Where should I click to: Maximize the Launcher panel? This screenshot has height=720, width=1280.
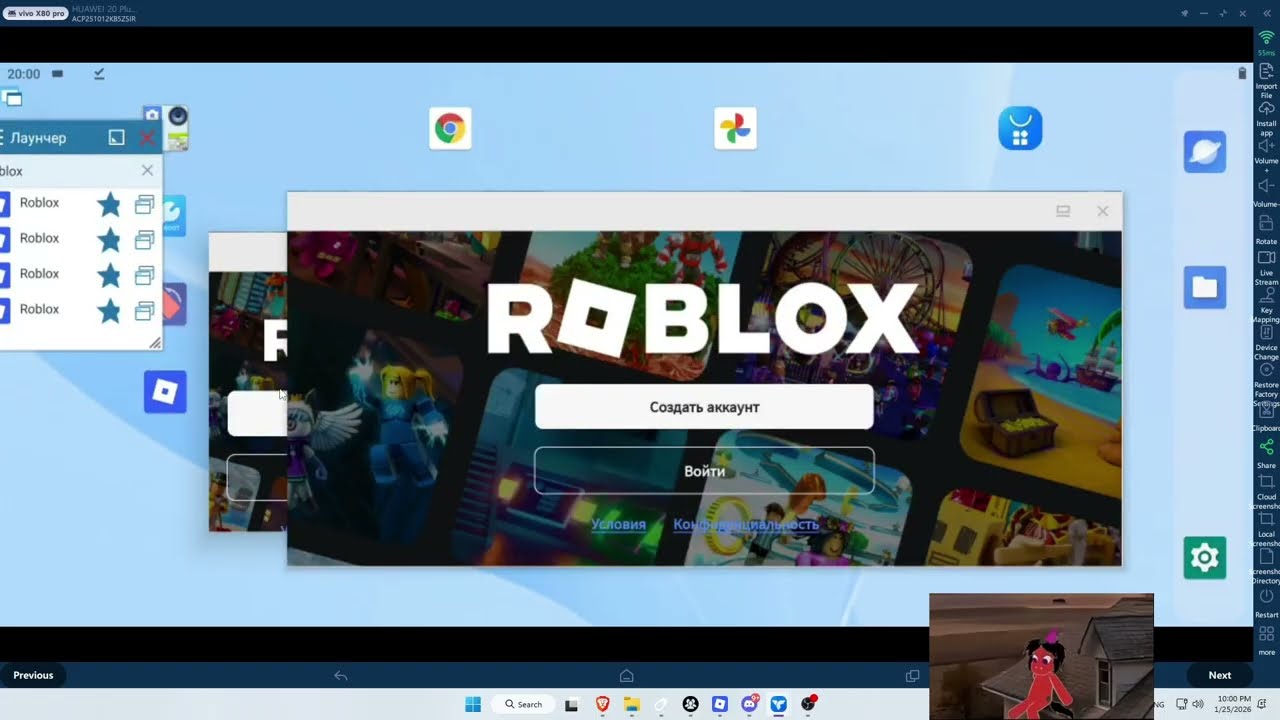coord(116,137)
